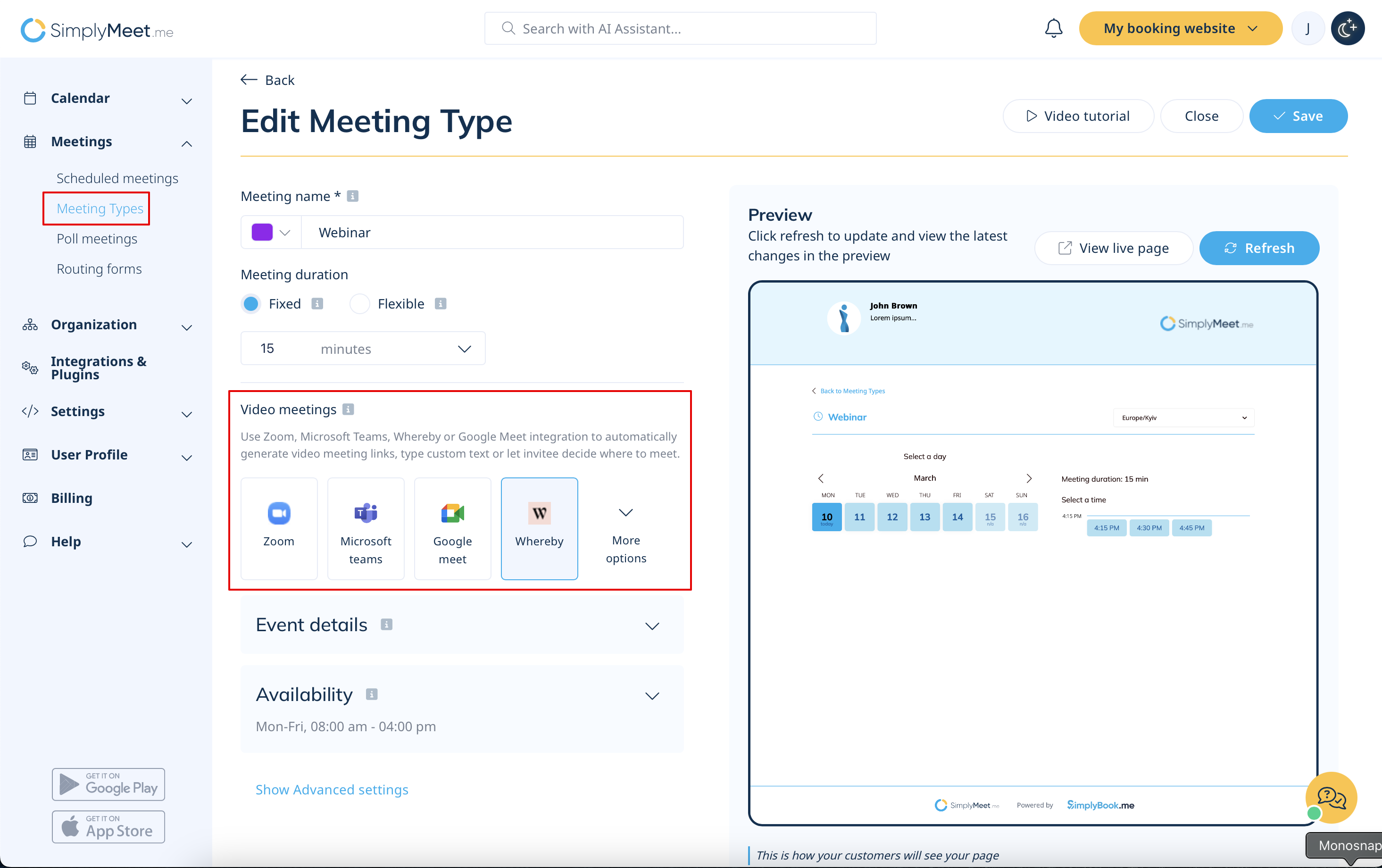Select Whereby video meeting tile
Screen dimensions: 1382x868
539,527
